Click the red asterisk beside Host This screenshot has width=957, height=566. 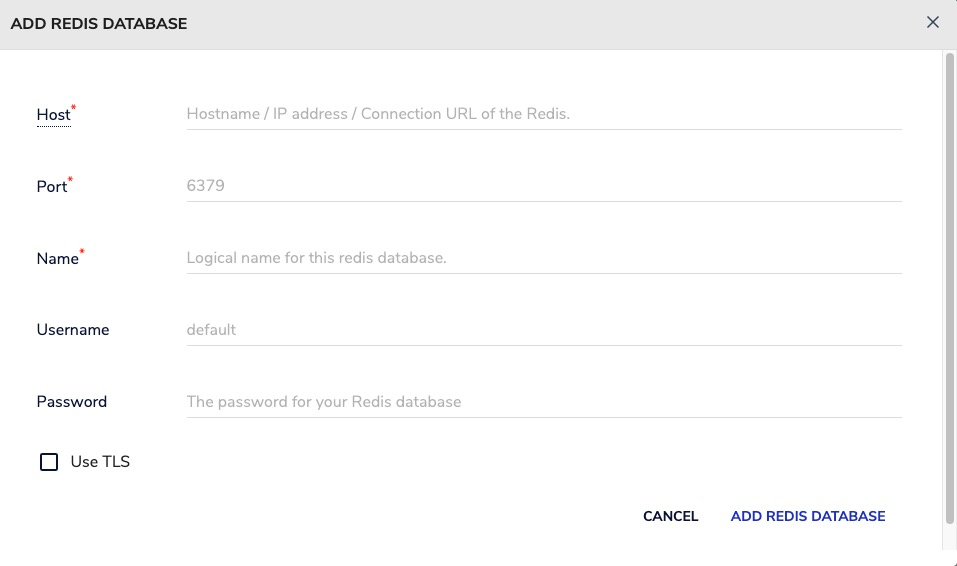[x=74, y=106]
